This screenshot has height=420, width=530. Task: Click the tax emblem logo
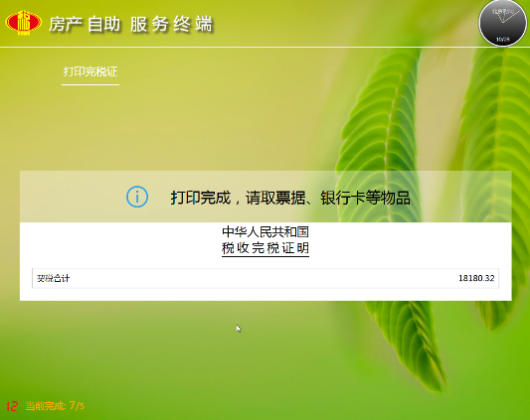(x=23, y=23)
